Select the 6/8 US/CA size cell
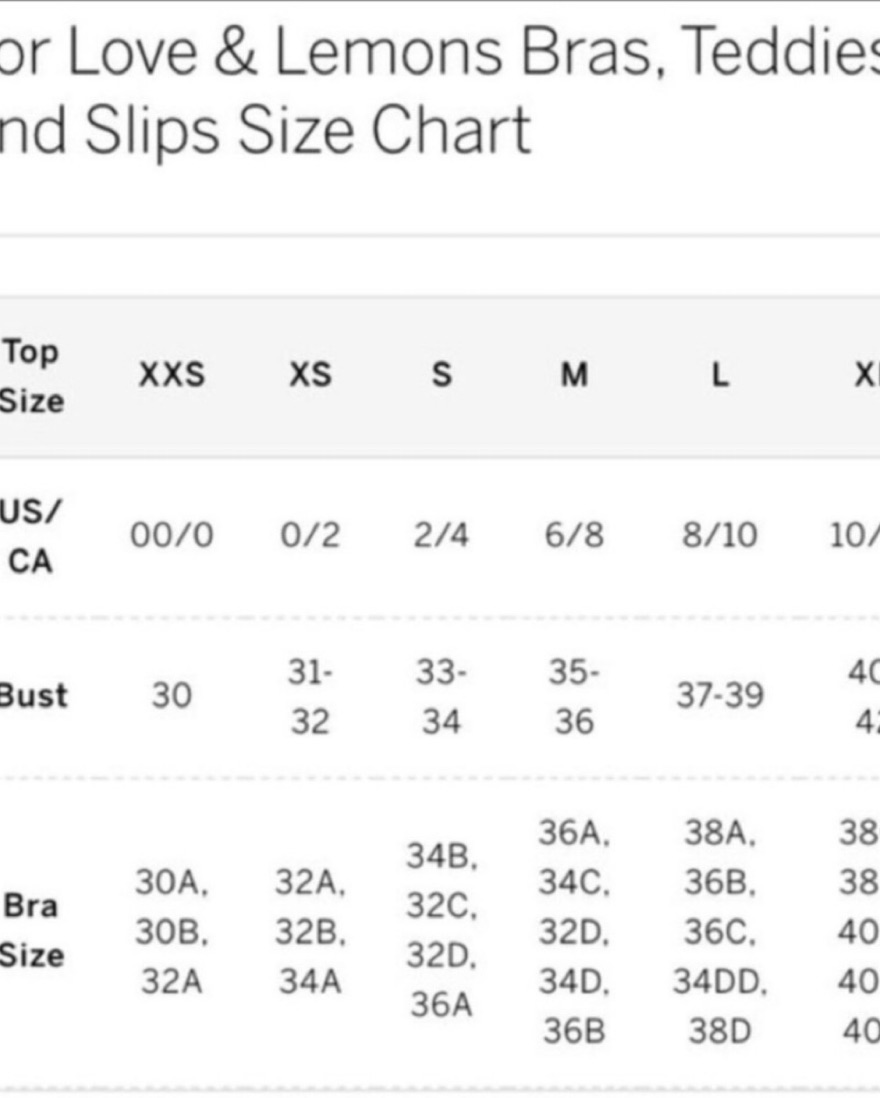Image resolution: width=880 pixels, height=1098 pixels. click(x=574, y=535)
